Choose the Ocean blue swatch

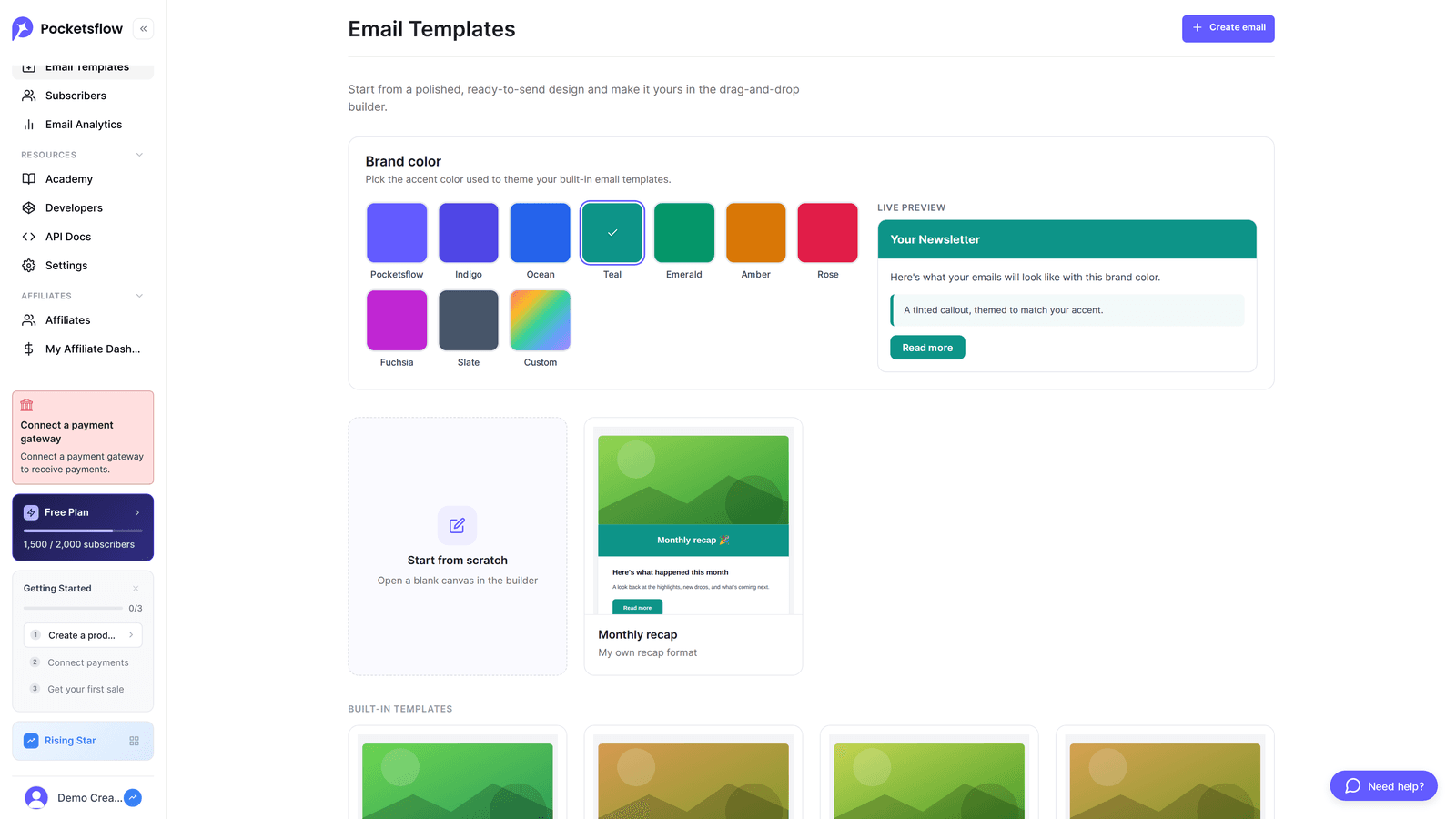pyautogui.click(x=541, y=233)
